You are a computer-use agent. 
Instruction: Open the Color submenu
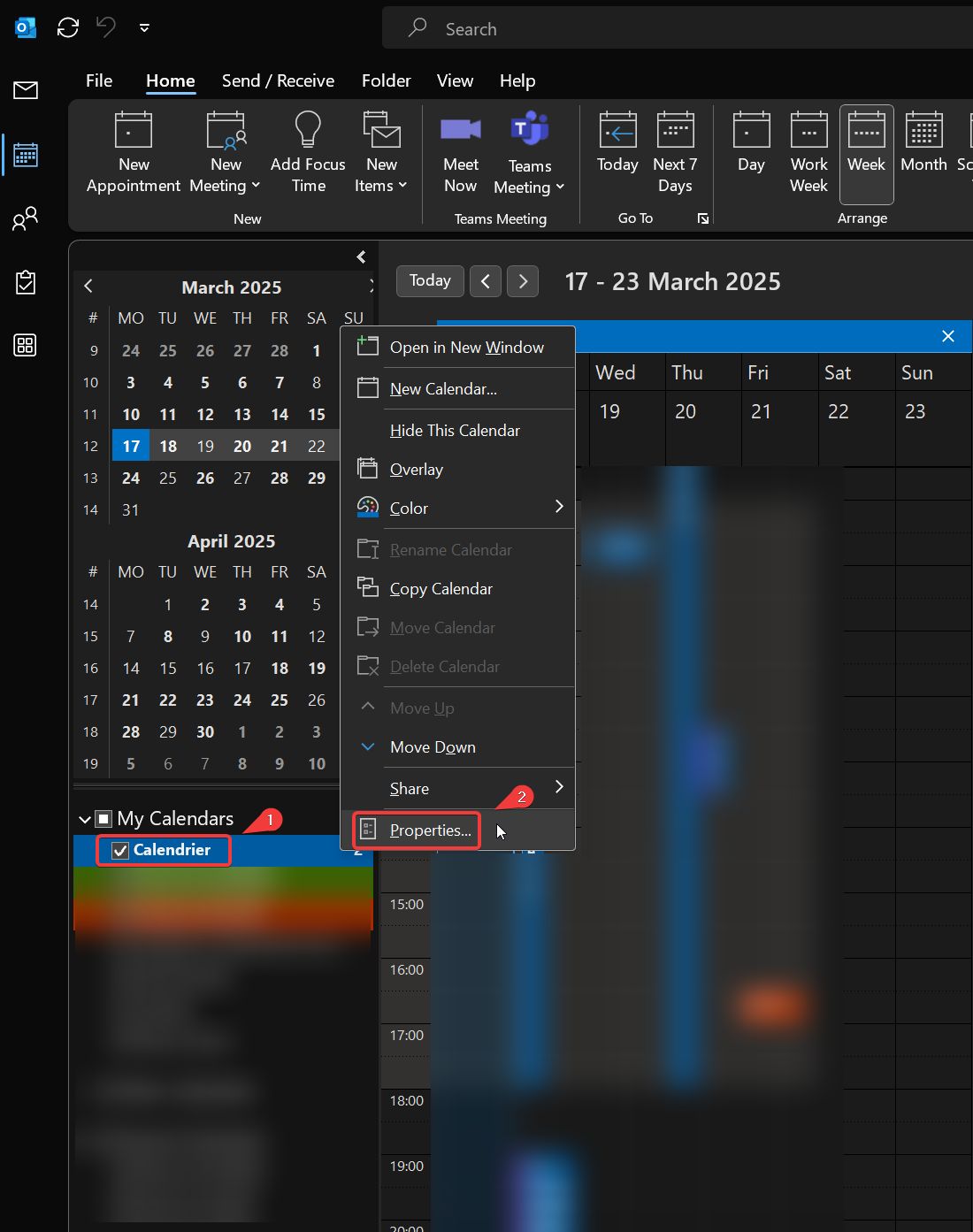point(409,508)
